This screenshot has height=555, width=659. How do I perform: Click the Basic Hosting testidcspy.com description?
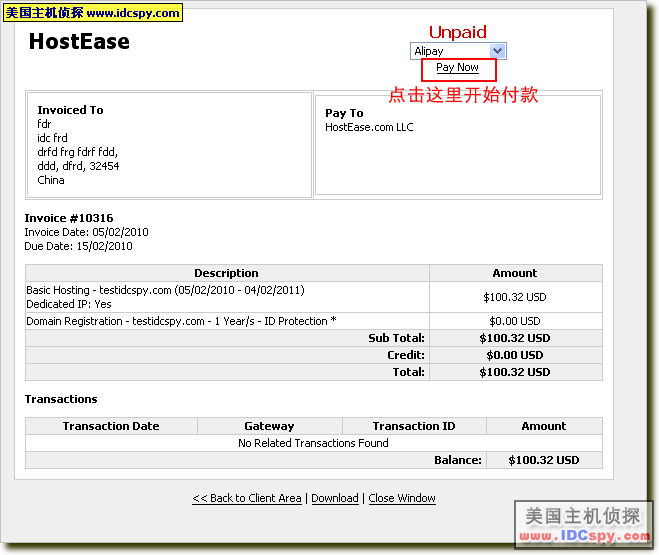(165, 290)
